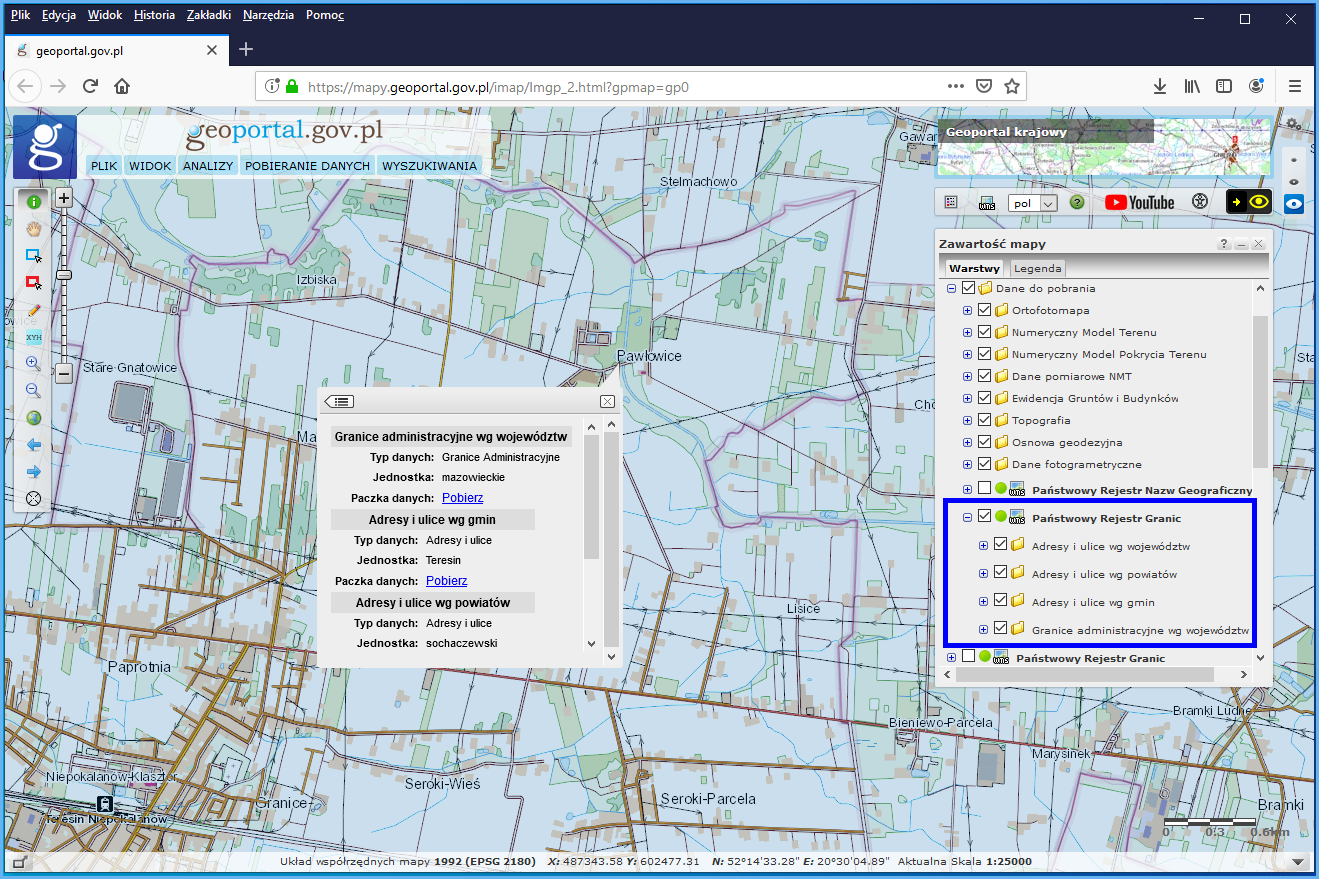
Task: Switch to the Legenda tab
Action: (x=1038, y=268)
